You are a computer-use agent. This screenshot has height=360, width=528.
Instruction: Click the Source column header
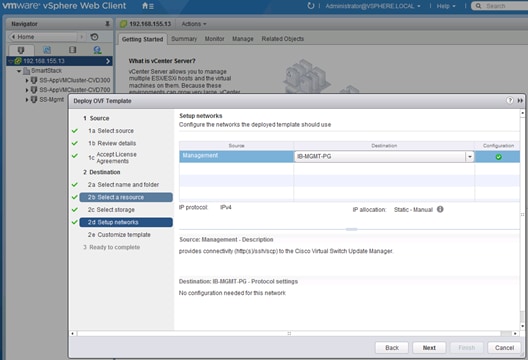pos(236,145)
